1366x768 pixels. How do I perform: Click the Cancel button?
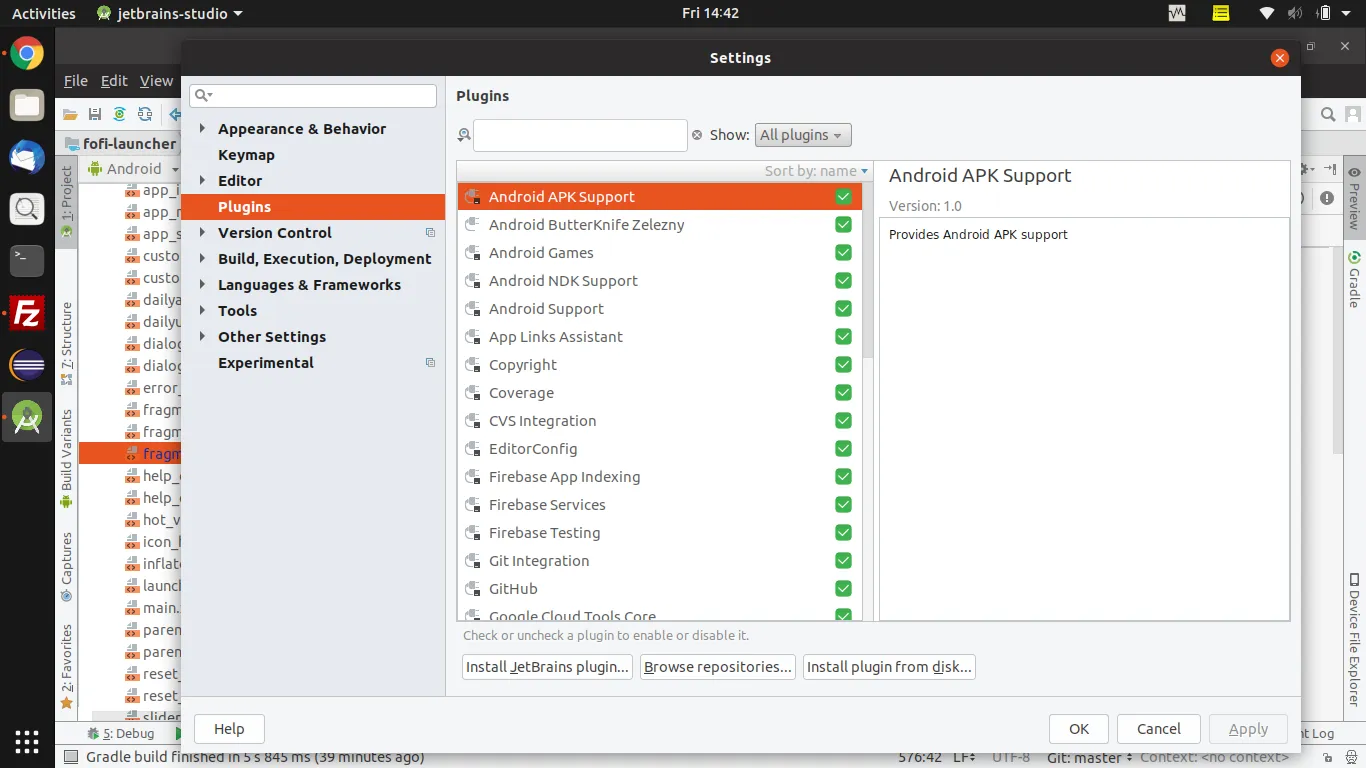pos(1159,729)
